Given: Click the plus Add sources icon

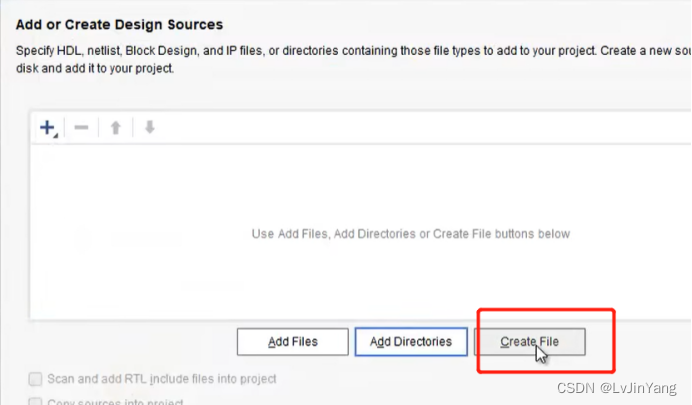Looking at the screenshot, I should tap(46, 127).
